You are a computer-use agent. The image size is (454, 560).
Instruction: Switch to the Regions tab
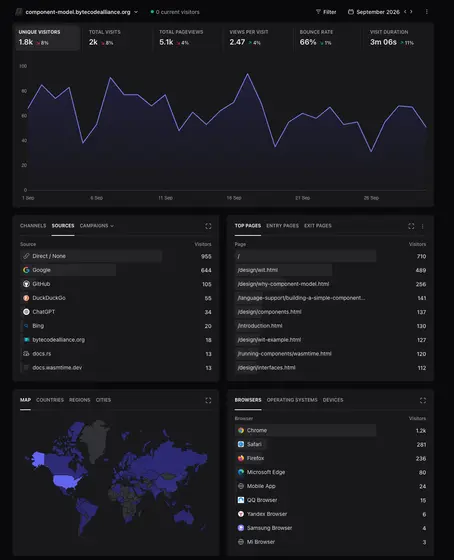click(80, 400)
